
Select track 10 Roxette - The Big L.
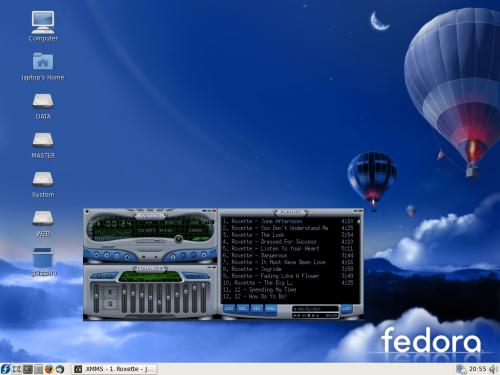(288, 283)
